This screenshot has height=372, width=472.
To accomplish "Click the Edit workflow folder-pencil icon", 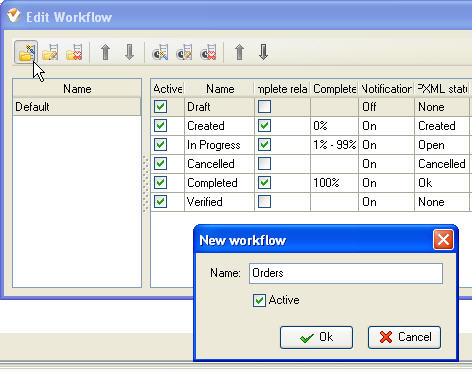I will [x=50, y=52].
